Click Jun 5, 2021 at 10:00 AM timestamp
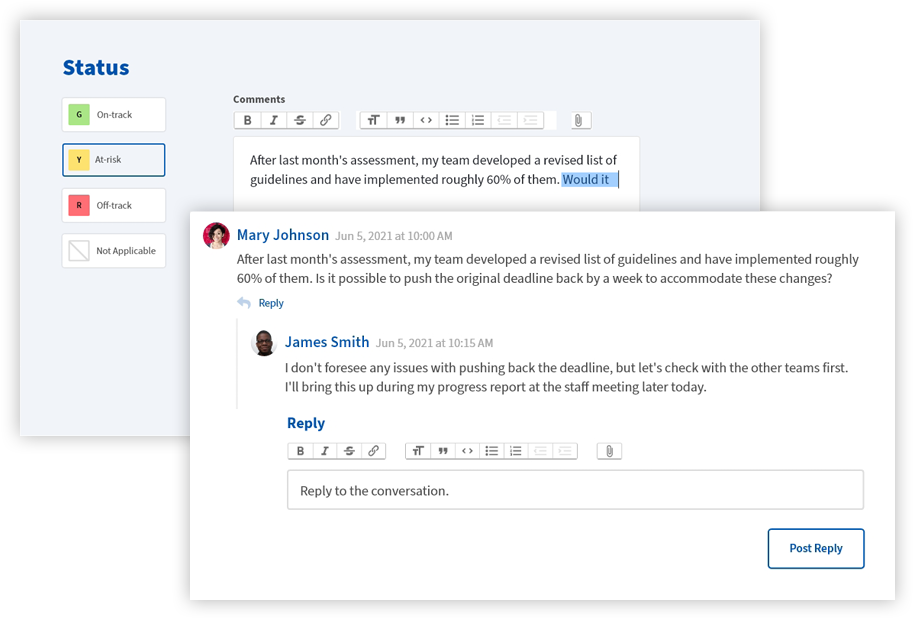This screenshot has height=620, width=915. pos(394,236)
